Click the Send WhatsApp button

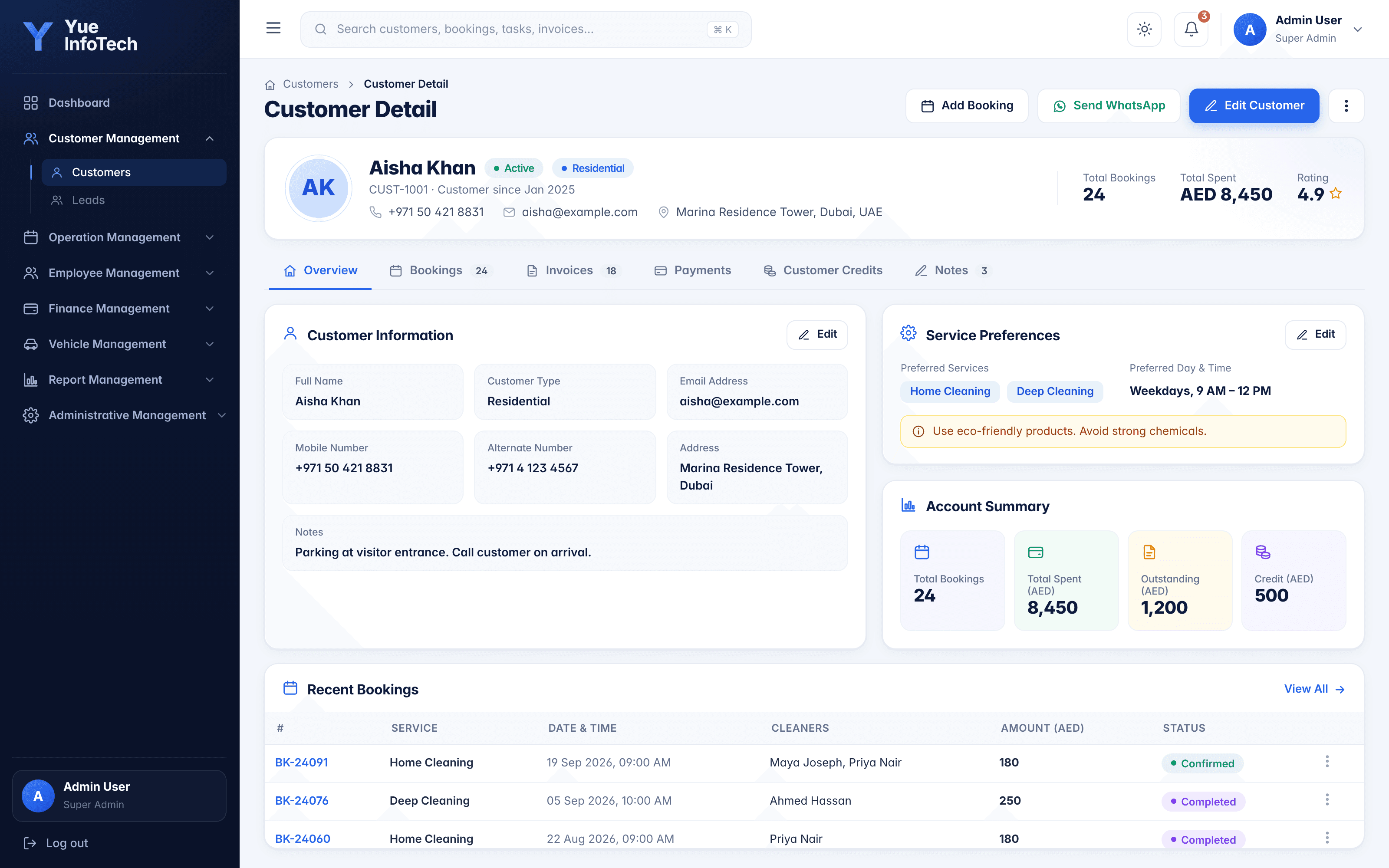pos(1108,105)
